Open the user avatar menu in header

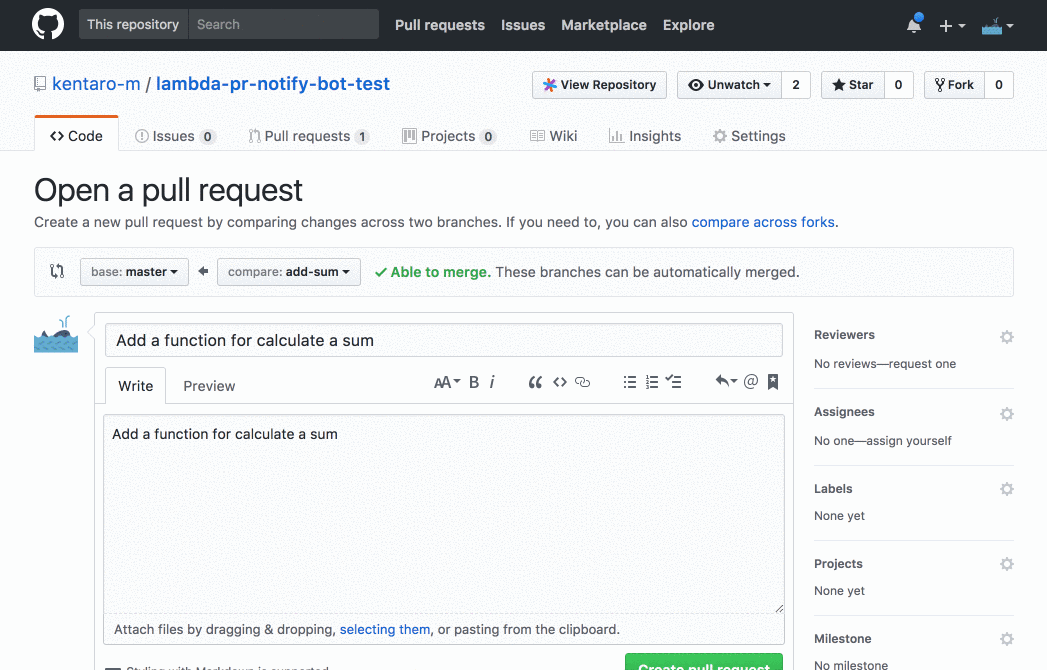coord(998,26)
